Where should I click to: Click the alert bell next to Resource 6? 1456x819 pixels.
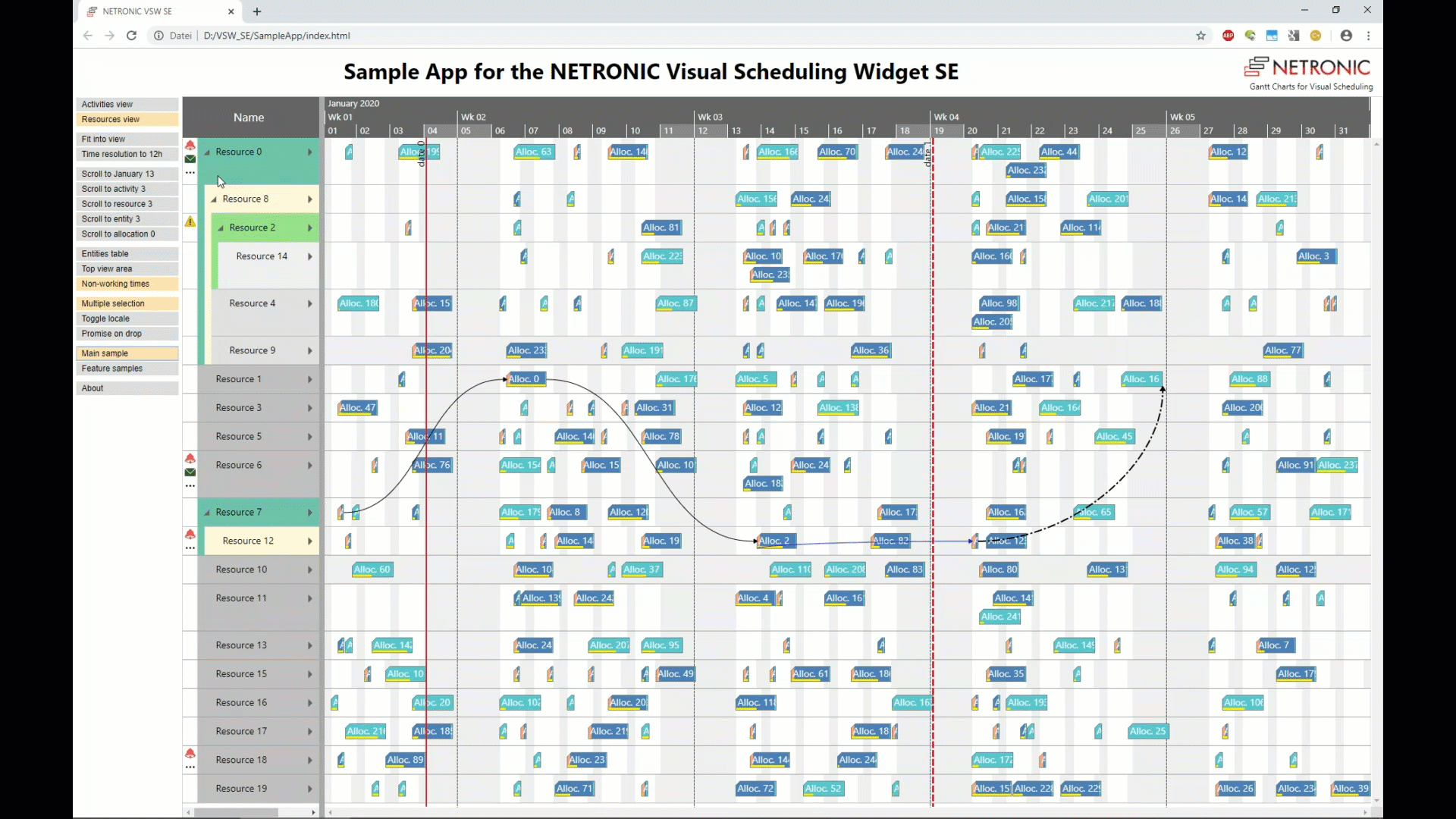click(190, 459)
